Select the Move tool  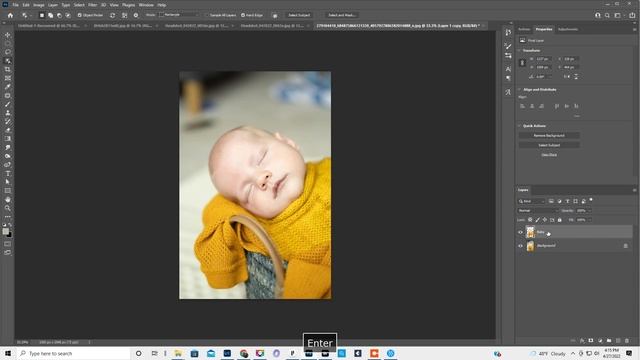click(8, 35)
